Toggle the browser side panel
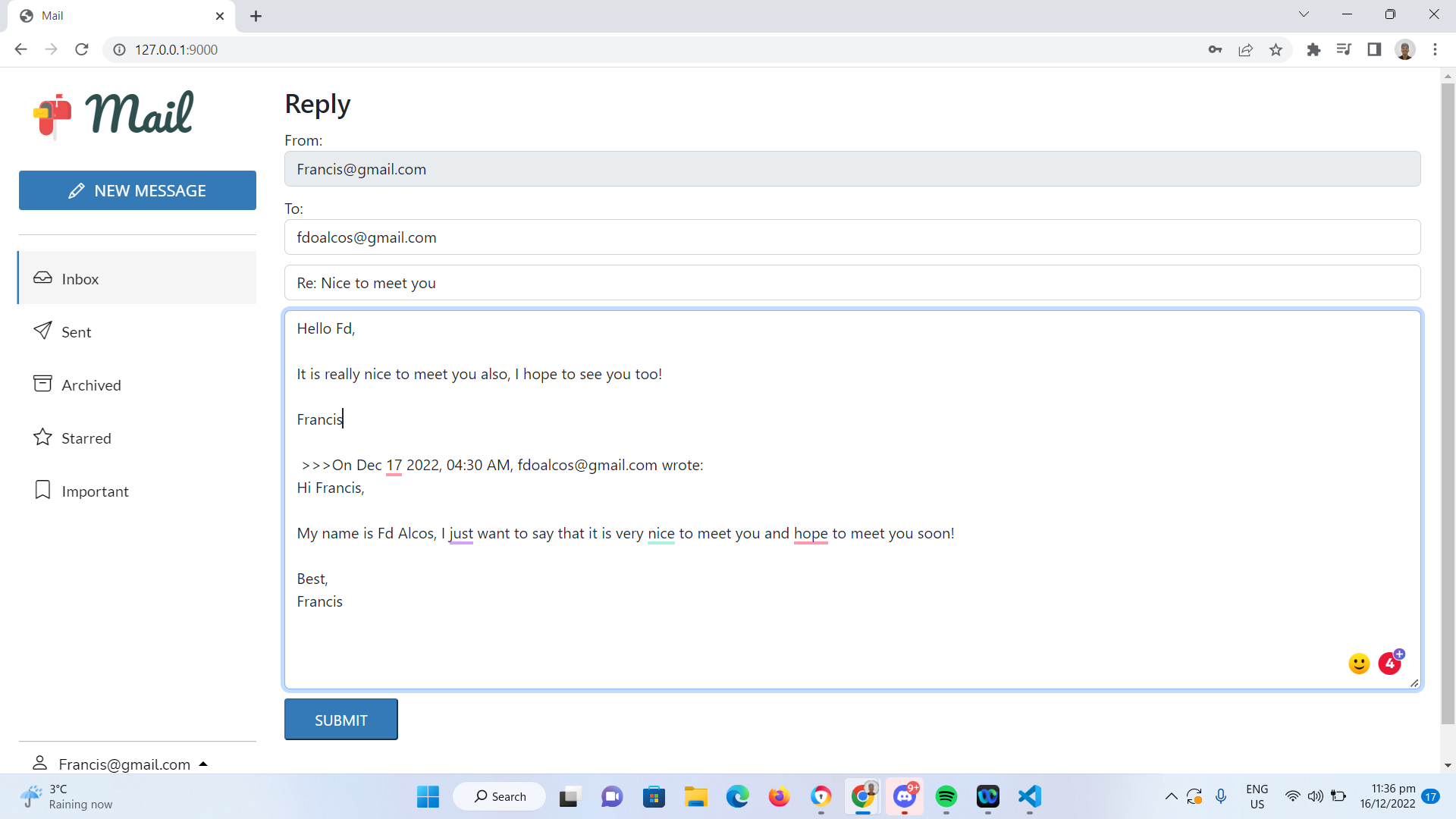 coord(1374,50)
